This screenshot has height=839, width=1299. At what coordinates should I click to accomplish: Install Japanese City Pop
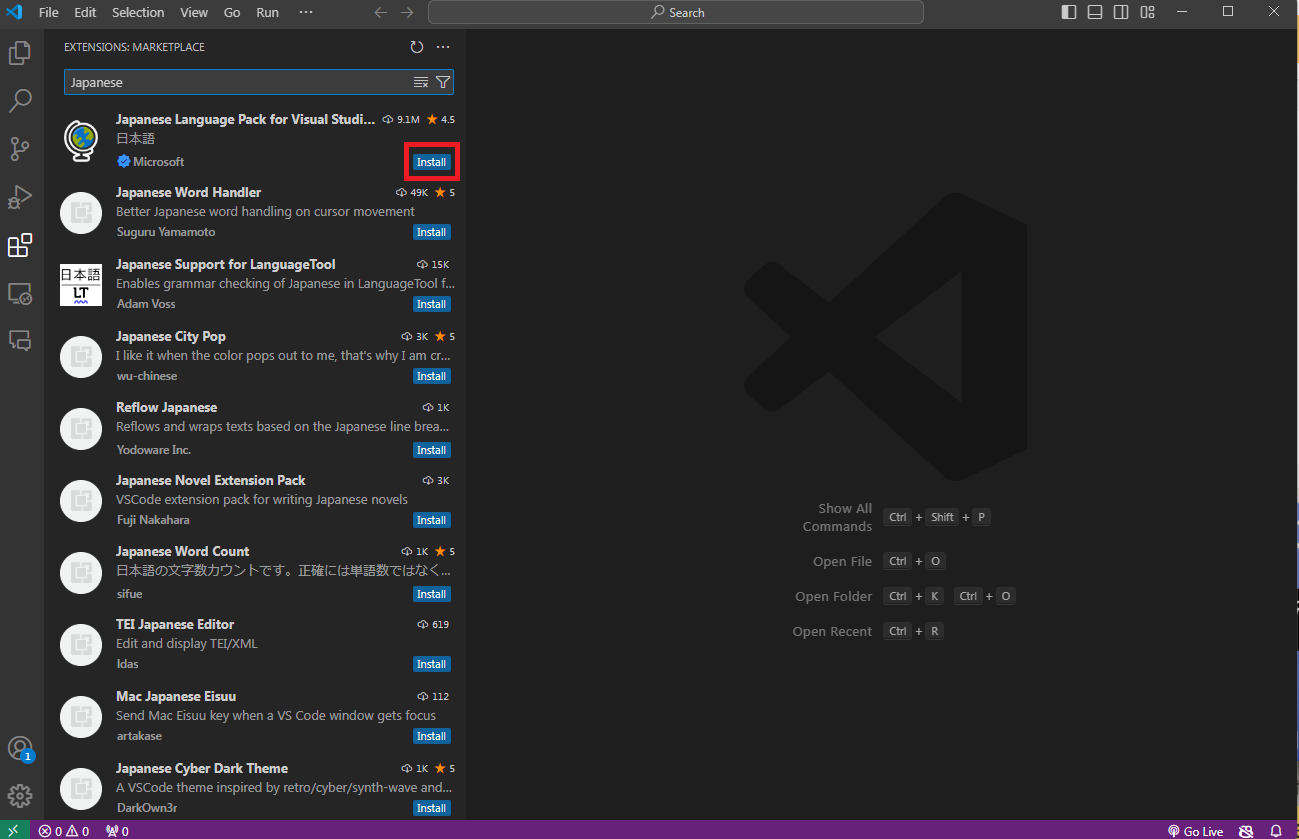click(431, 376)
